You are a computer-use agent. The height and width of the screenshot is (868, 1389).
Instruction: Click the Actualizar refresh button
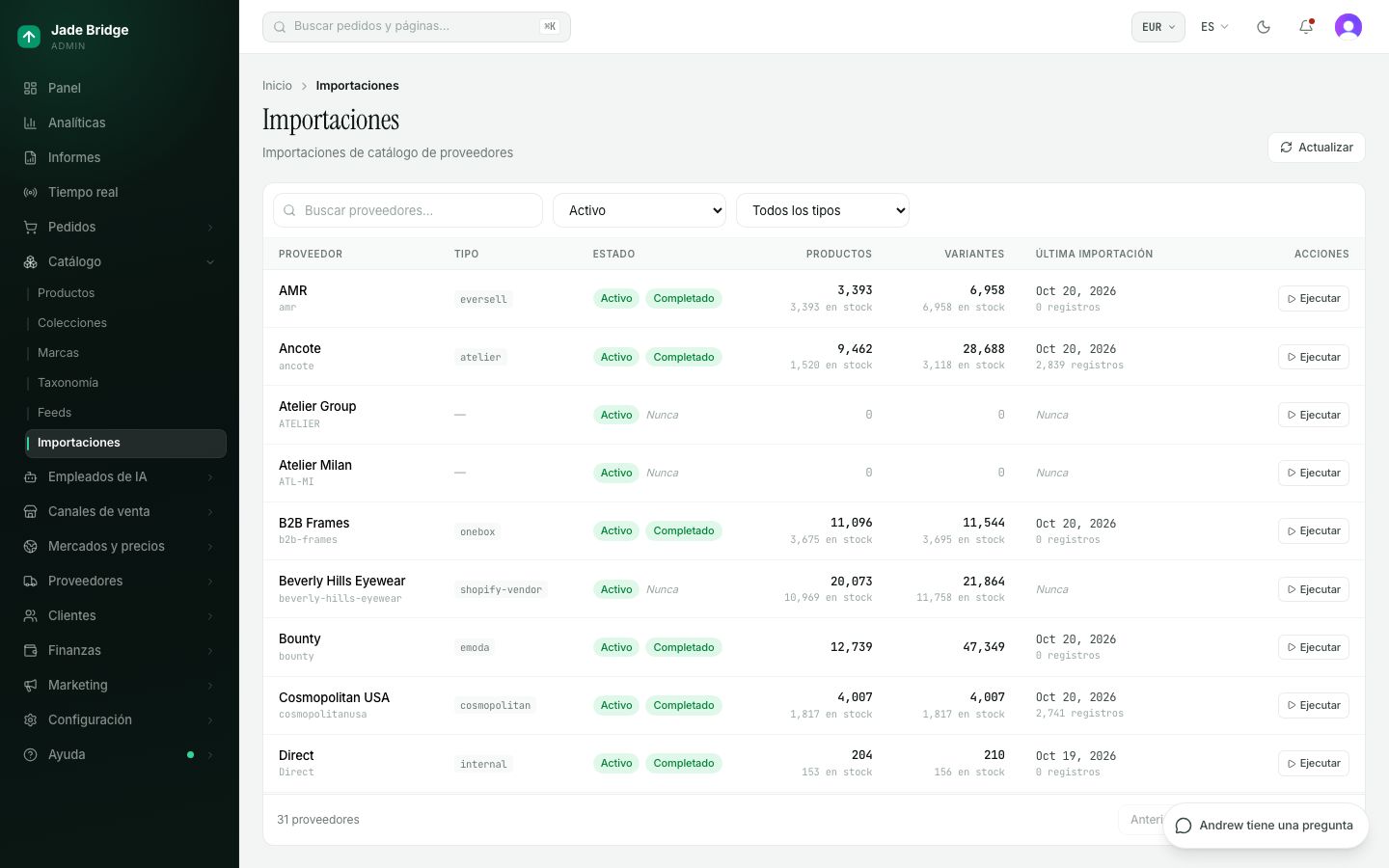point(1316,148)
